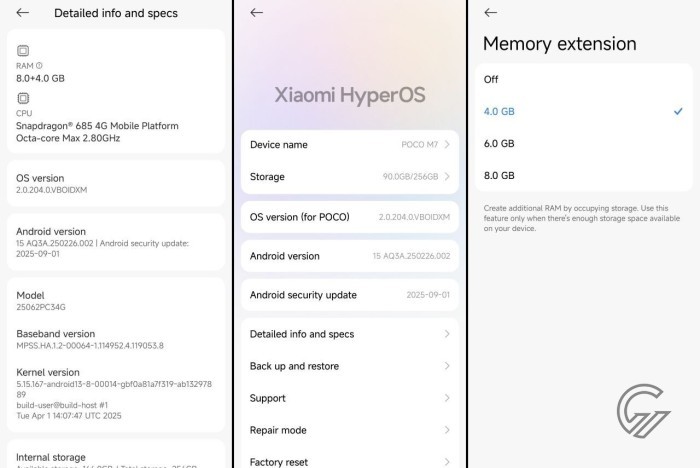This screenshot has width=700, height=468.
Task: Tap the CPU chip icon
Action: pyautogui.click(x=23, y=98)
